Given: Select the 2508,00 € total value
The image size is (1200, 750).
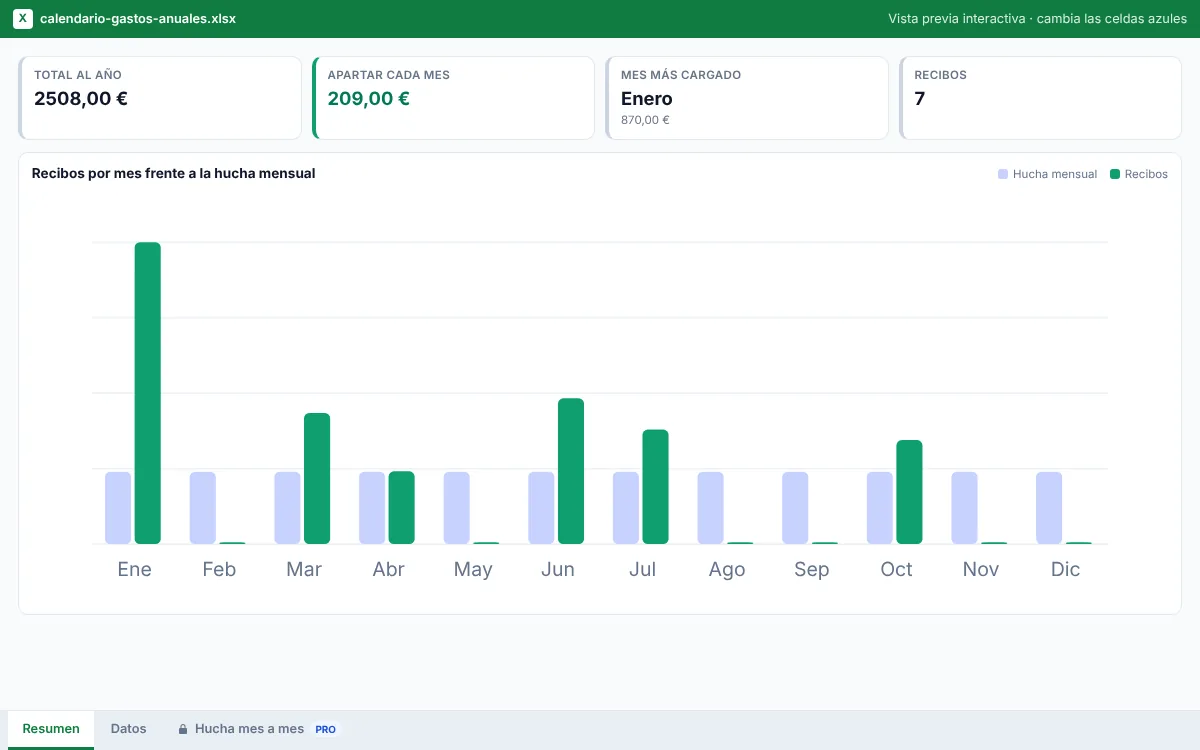Looking at the screenshot, I should 81,98.
